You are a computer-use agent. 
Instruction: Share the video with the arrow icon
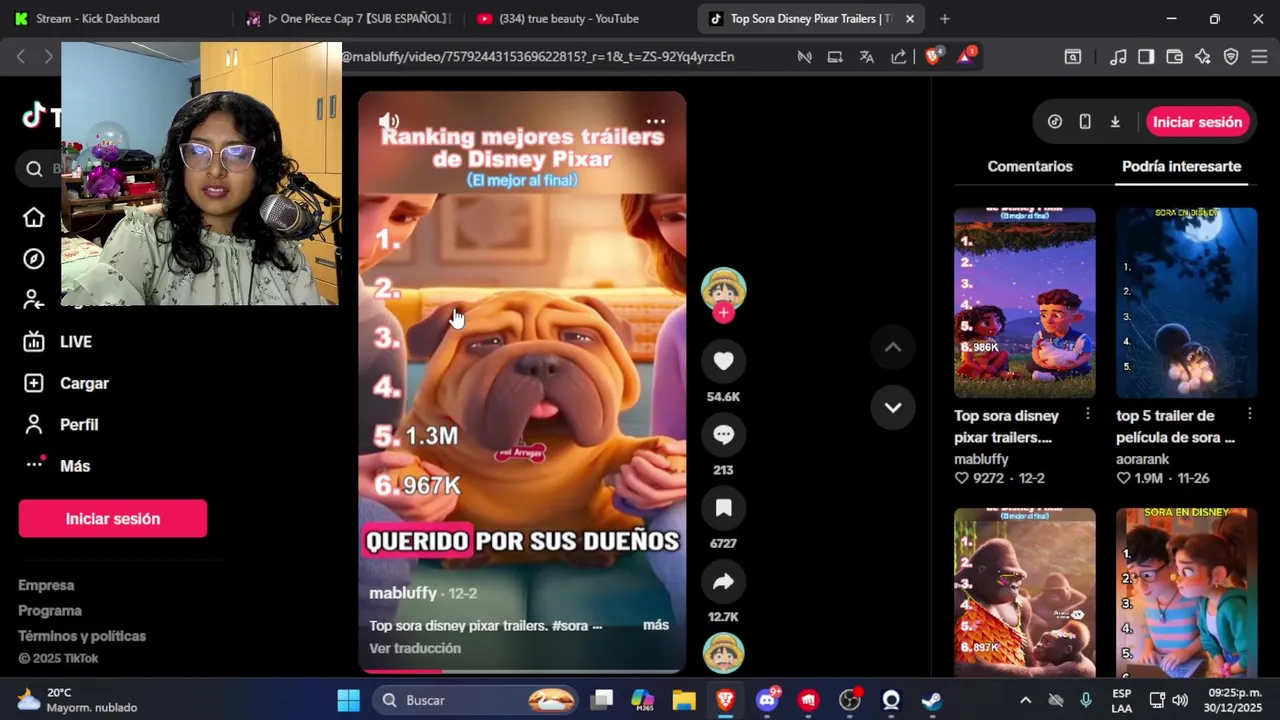click(x=723, y=581)
